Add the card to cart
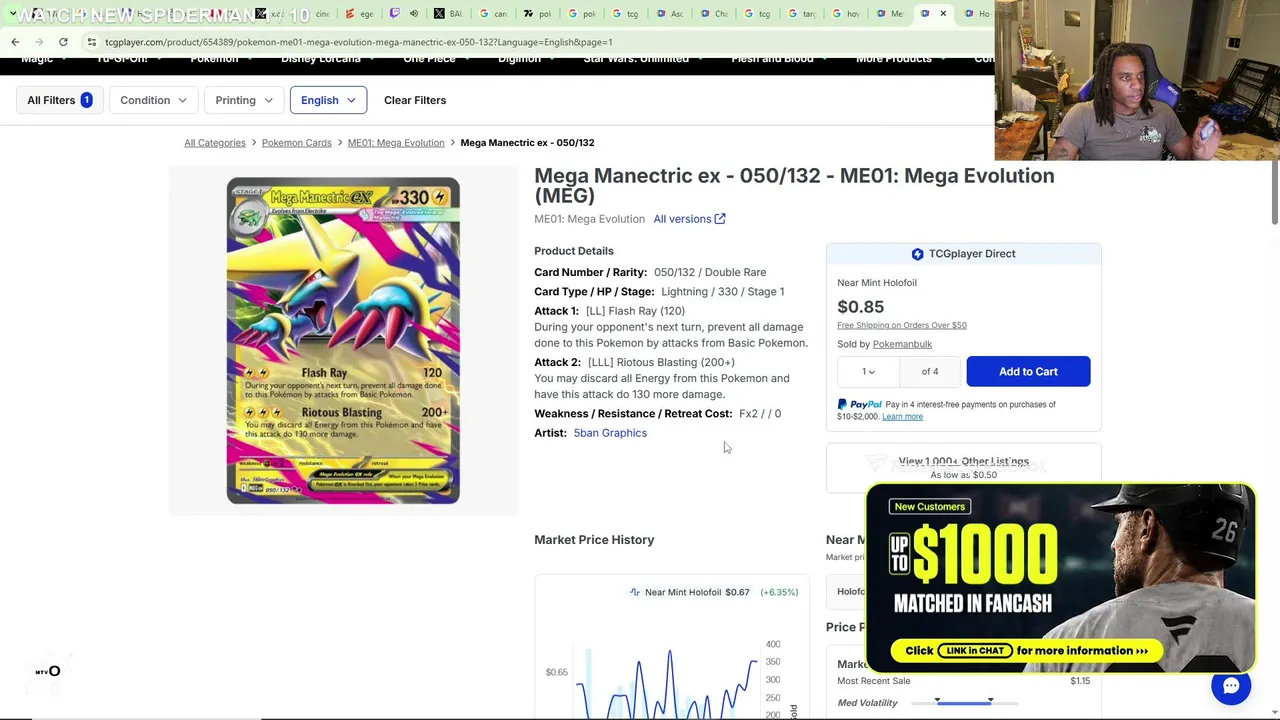This screenshot has height=720, width=1280. (x=1028, y=372)
